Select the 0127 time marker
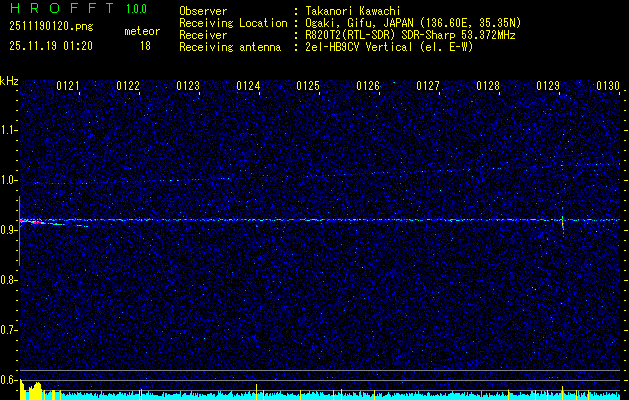 (x=428, y=87)
